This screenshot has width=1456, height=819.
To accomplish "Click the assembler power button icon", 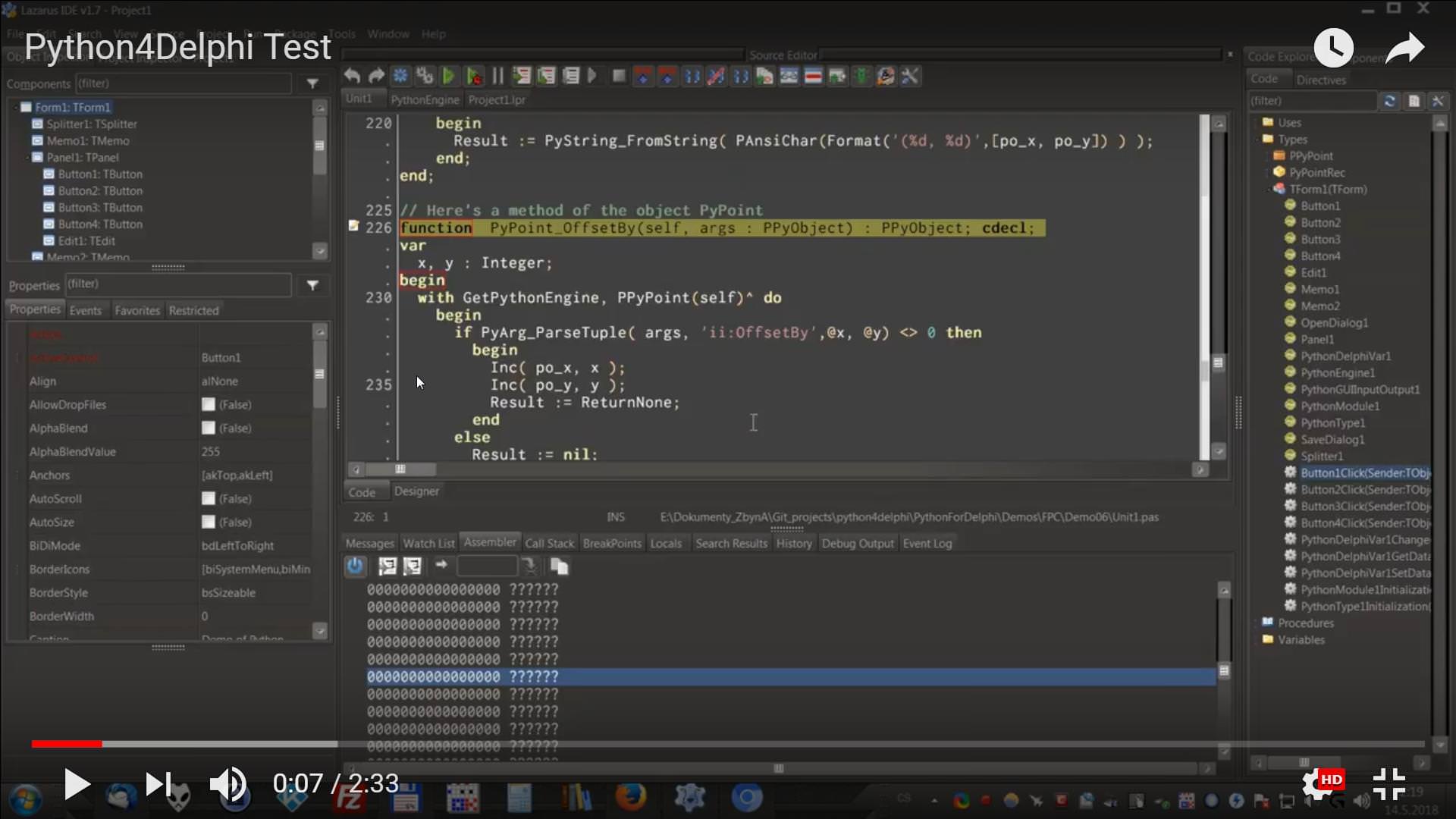I will point(355,566).
